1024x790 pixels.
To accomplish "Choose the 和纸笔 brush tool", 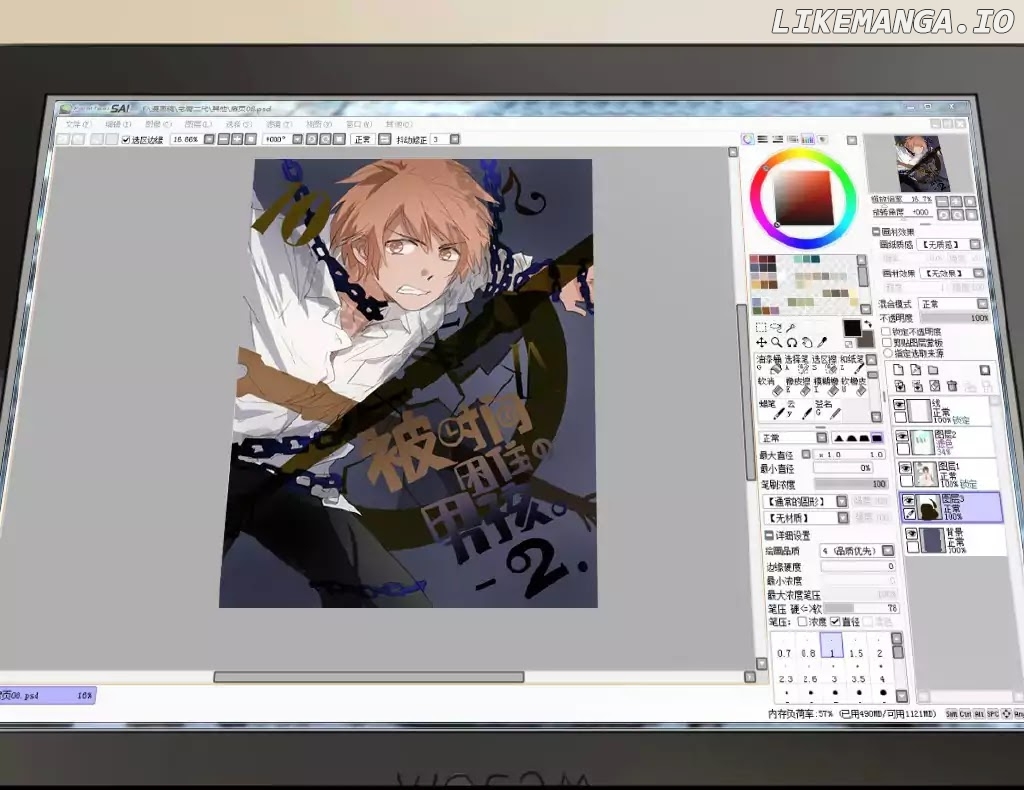I will coord(852,364).
